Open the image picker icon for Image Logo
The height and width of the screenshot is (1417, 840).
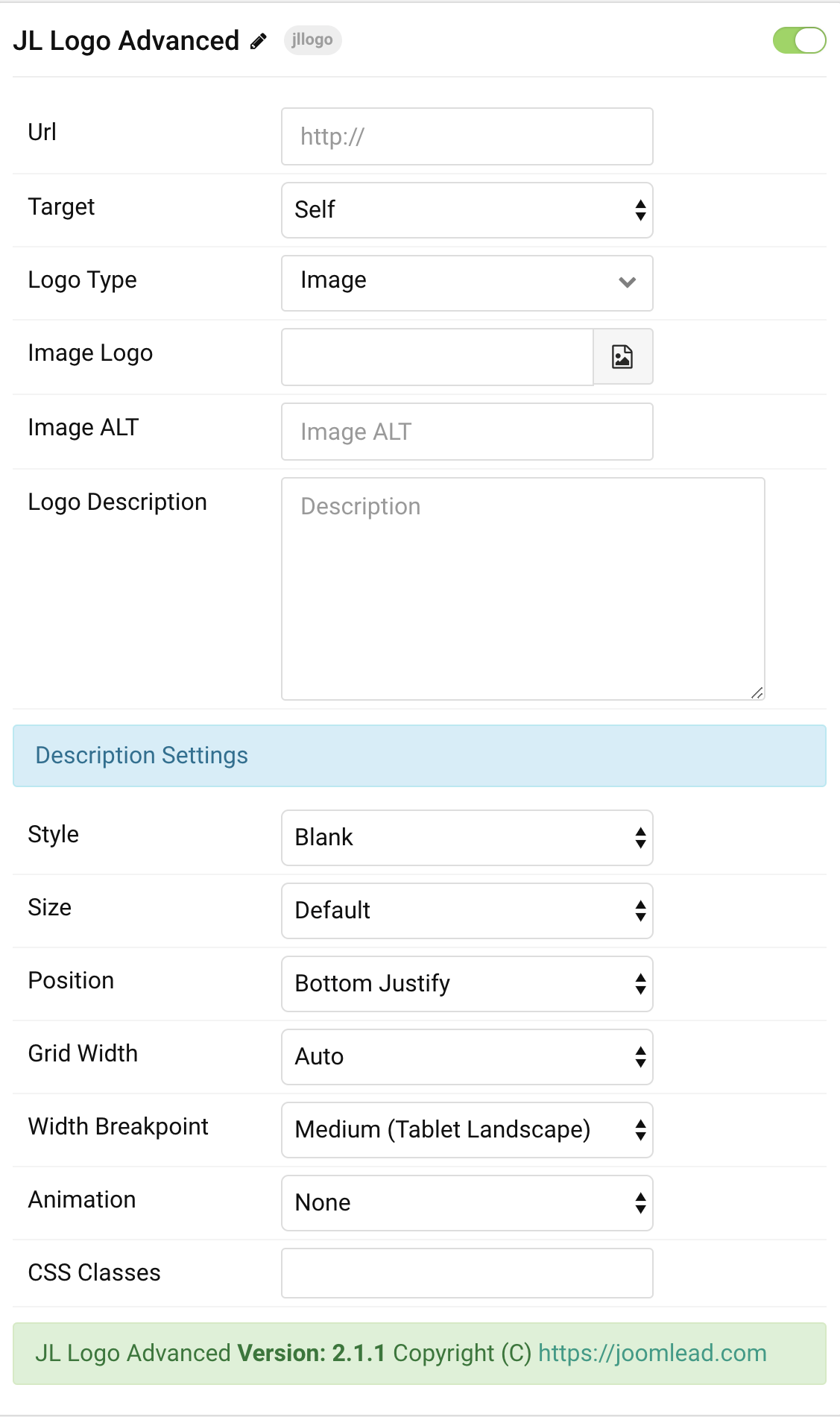(622, 356)
